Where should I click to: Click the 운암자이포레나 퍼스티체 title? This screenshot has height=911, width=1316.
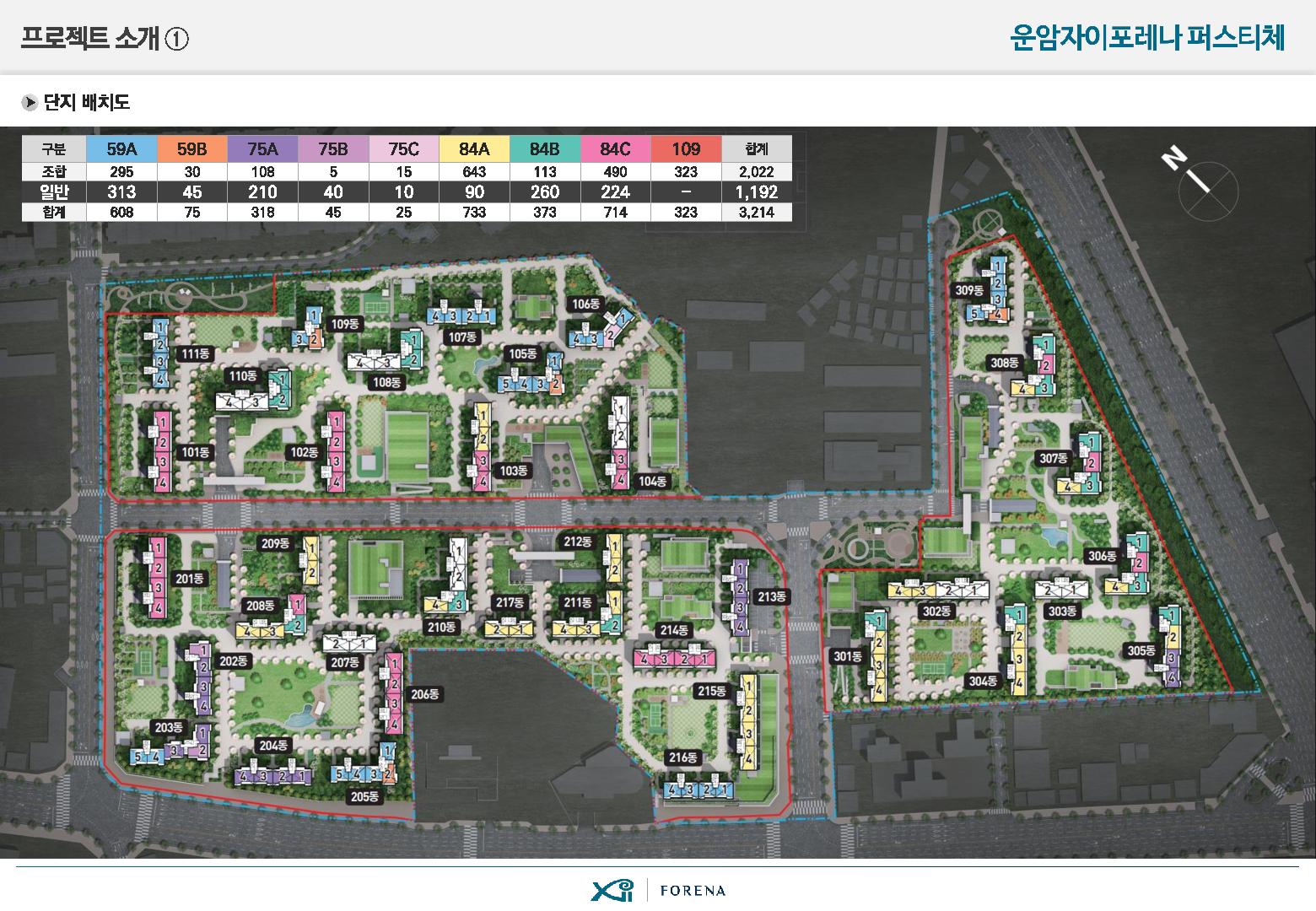click(1148, 38)
